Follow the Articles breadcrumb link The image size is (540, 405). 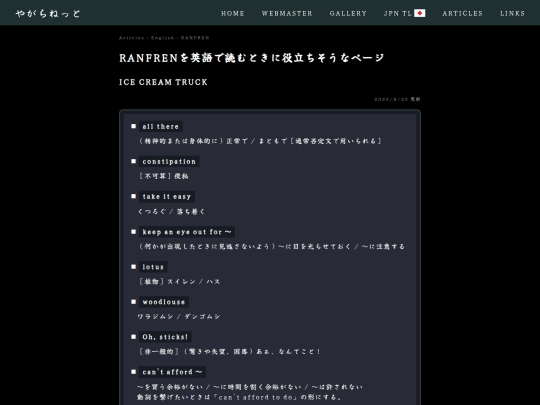[131, 38]
